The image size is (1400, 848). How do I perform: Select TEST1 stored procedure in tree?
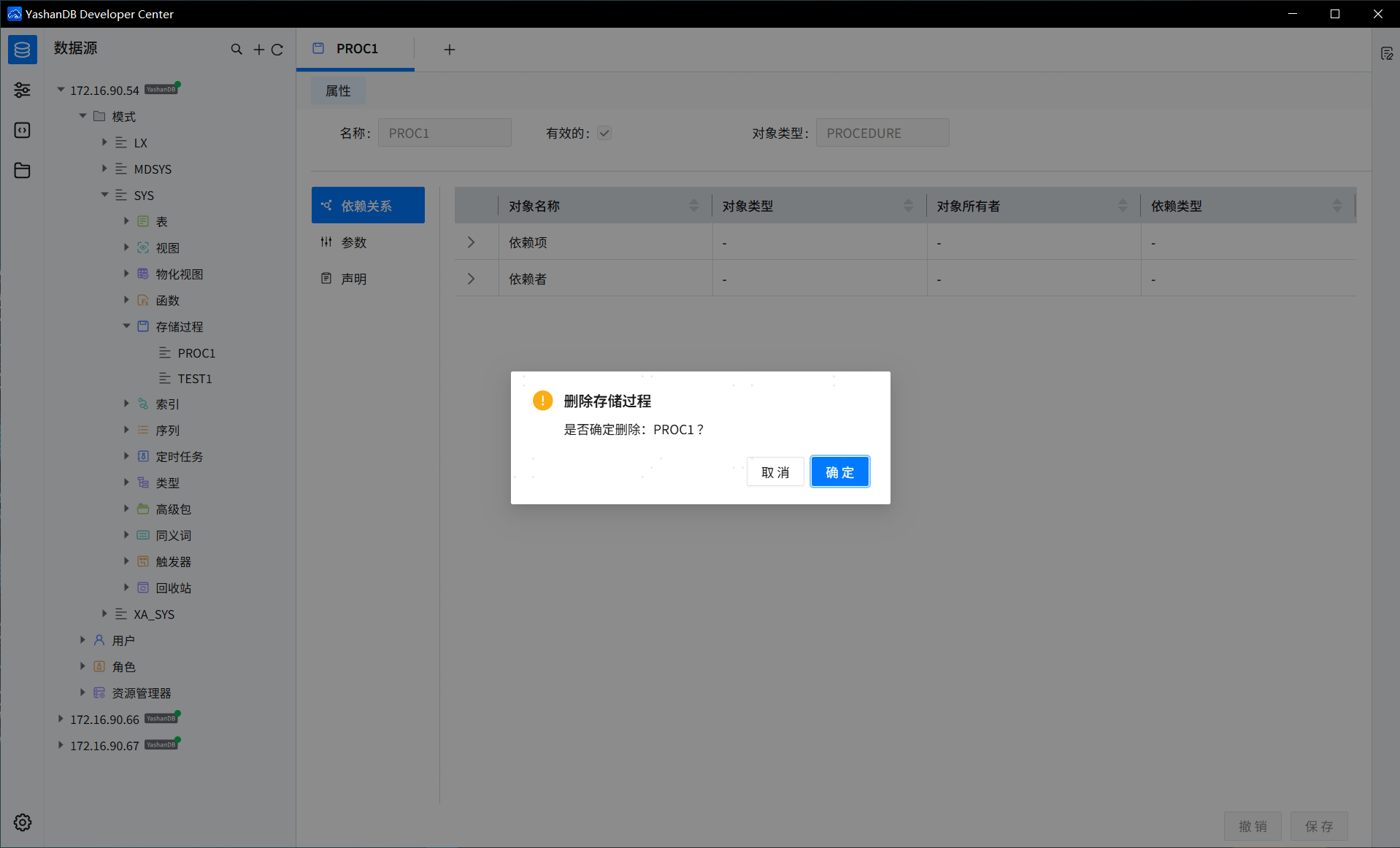pyautogui.click(x=194, y=379)
